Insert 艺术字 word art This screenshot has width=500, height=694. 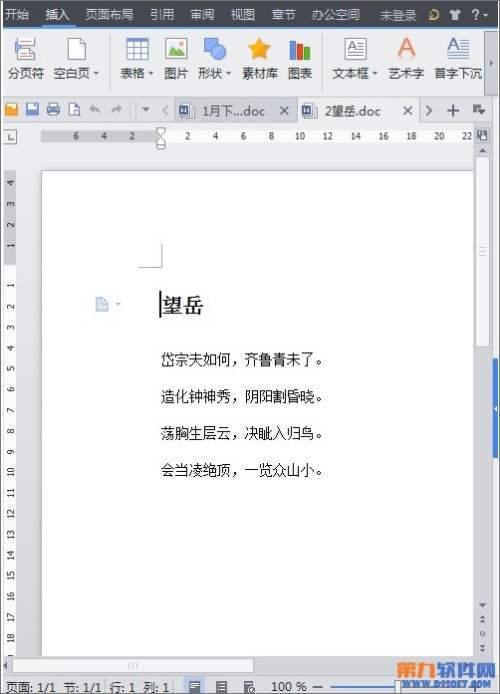406,59
